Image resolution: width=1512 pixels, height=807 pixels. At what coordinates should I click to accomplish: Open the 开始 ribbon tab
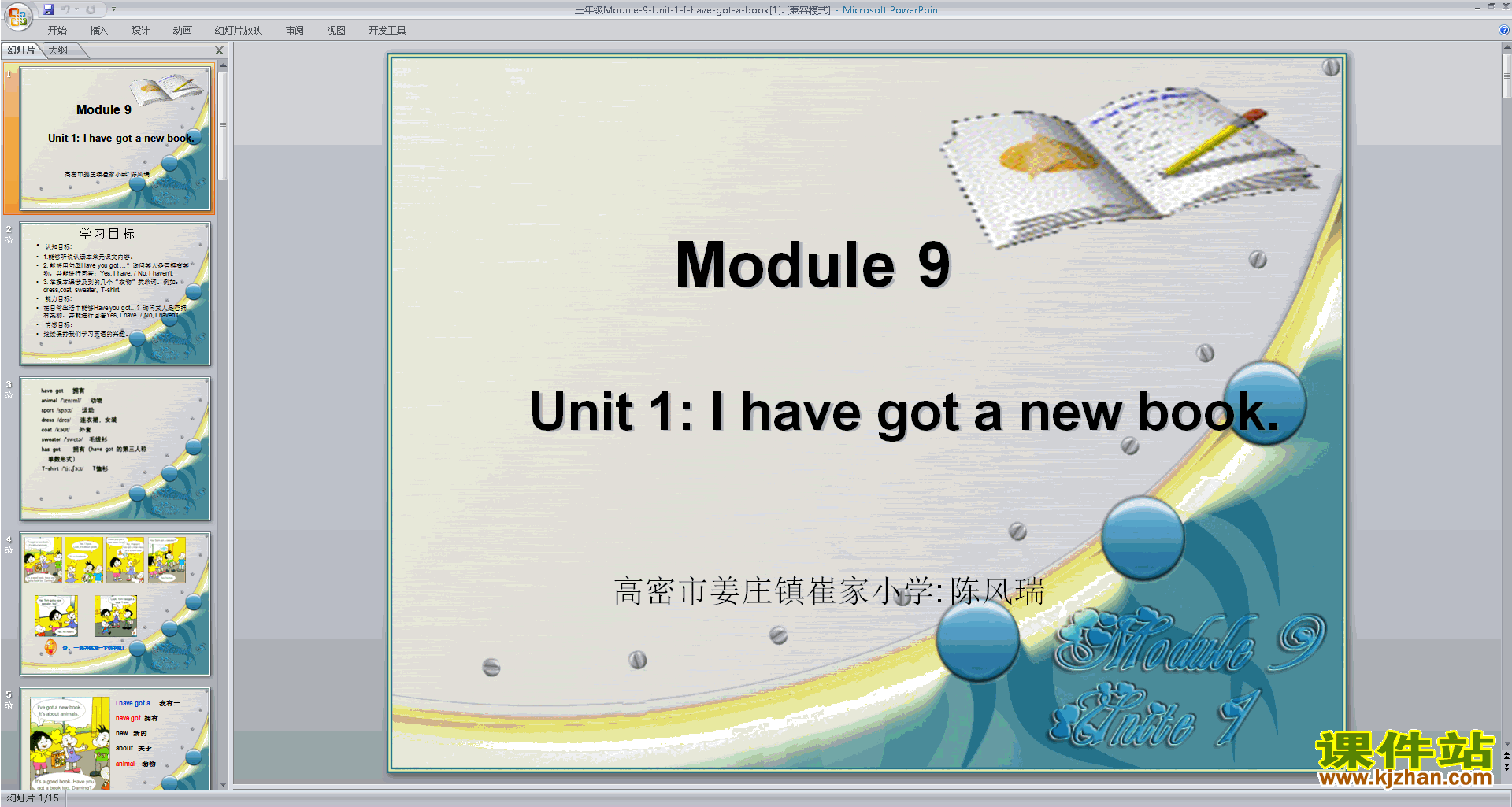(x=57, y=31)
